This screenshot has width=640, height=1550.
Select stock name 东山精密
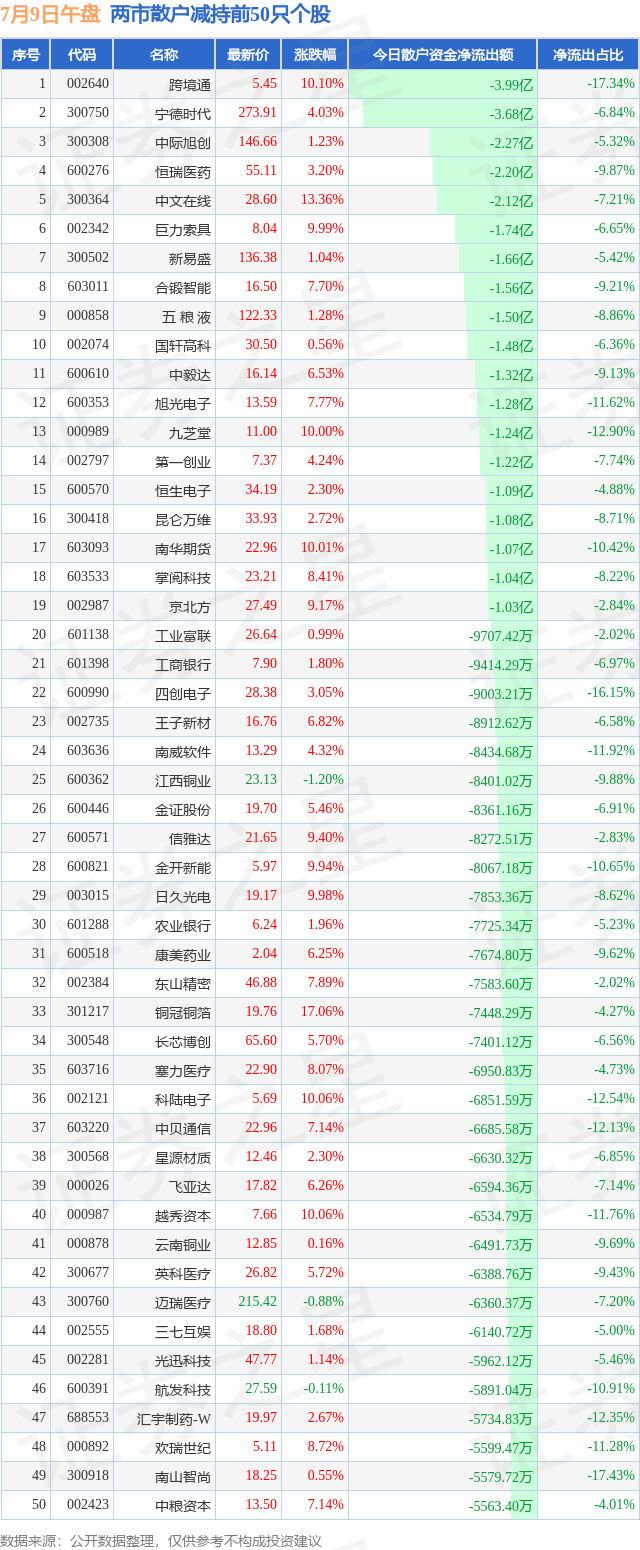point(183,984)
